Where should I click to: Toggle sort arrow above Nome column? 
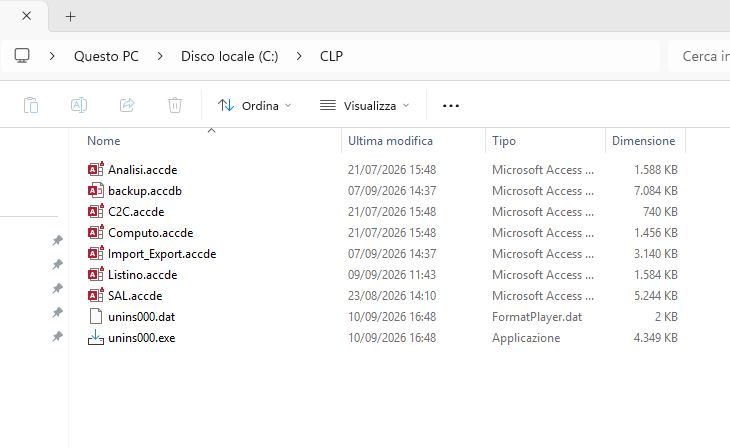coord(211,130)
